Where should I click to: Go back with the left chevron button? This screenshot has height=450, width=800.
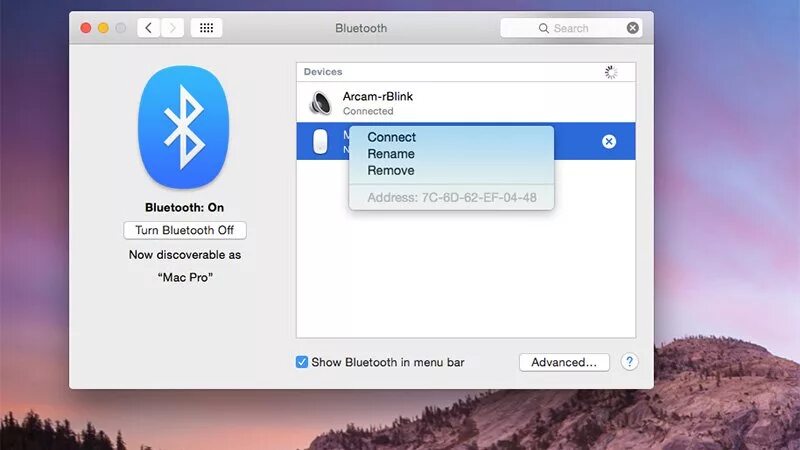coord(148,28)
